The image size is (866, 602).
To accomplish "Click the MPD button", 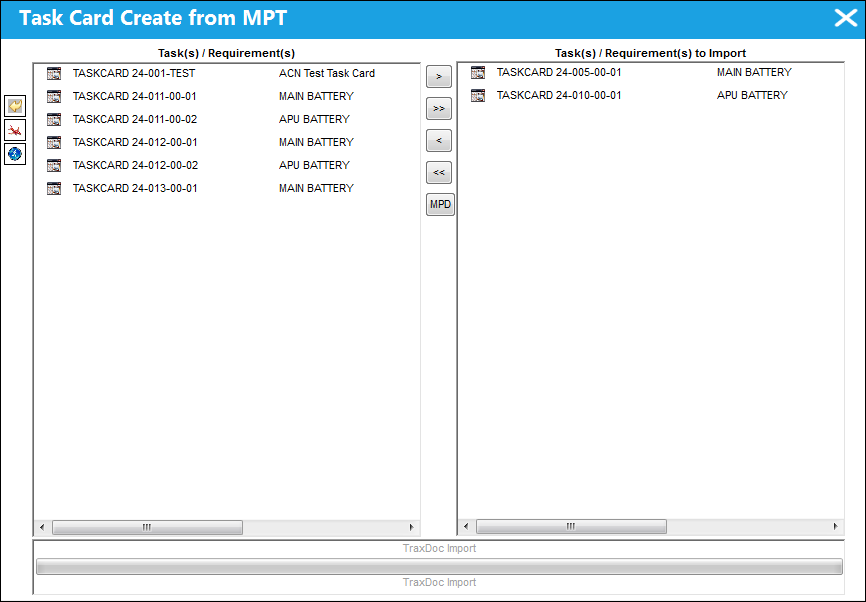I will coord(440,204).
